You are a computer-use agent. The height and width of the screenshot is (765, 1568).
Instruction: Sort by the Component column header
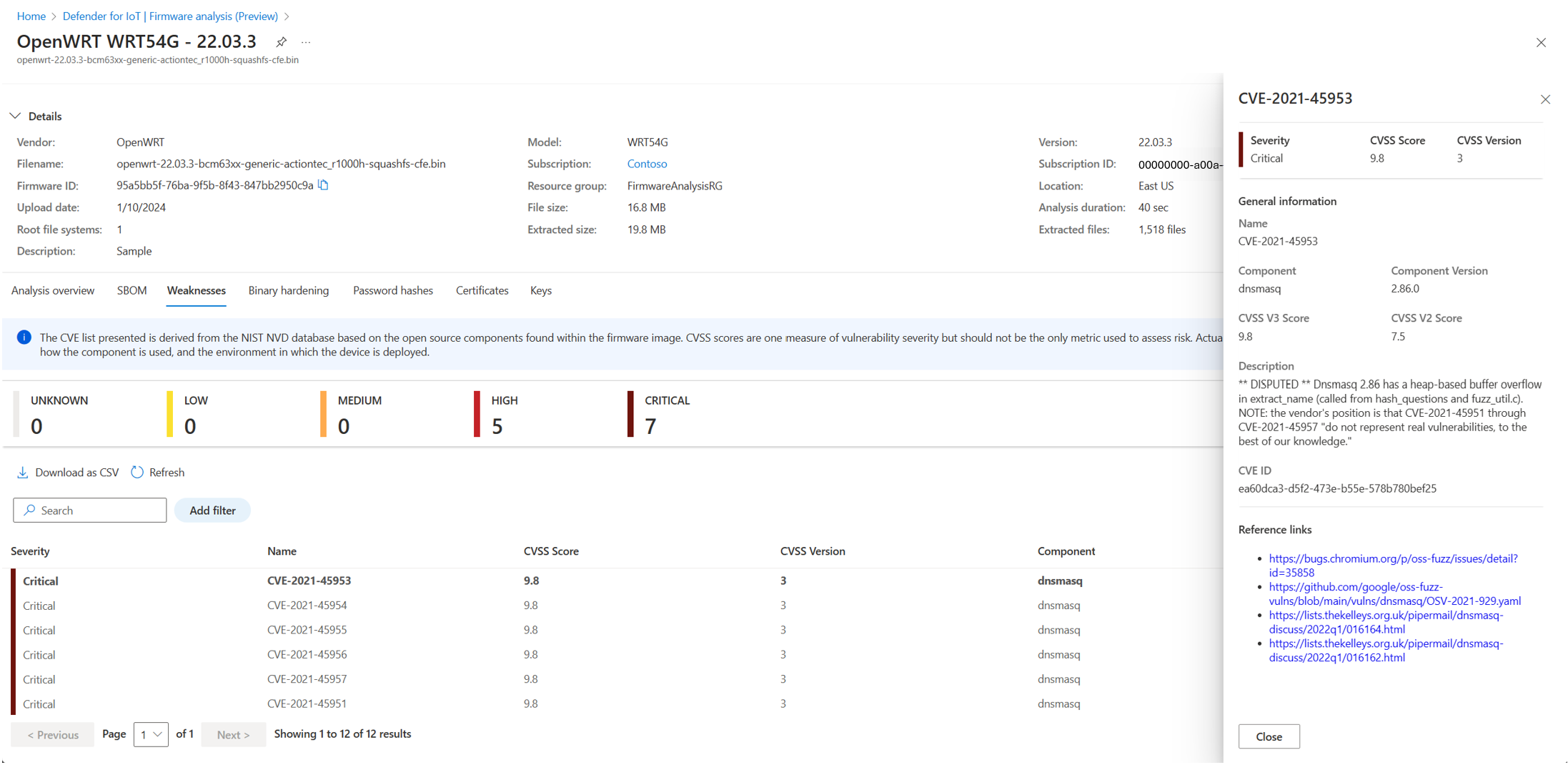click(1066, 551)
